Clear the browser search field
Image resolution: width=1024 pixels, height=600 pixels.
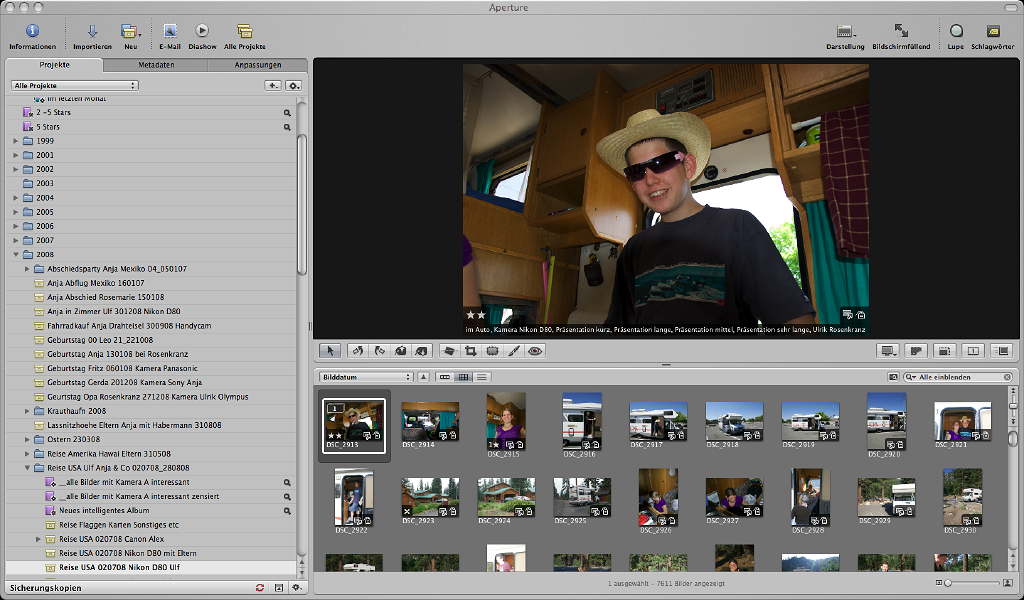coord(1008,377)
